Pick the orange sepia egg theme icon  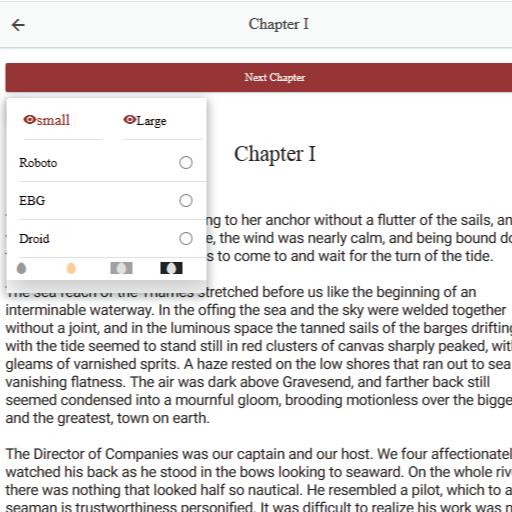(71, 268)
